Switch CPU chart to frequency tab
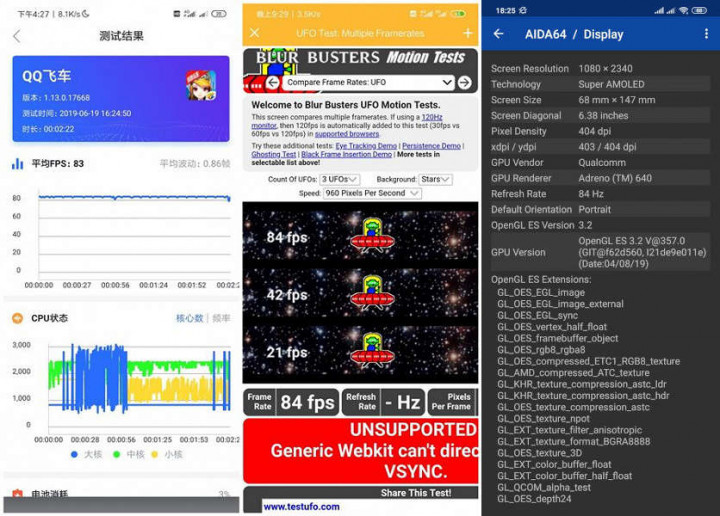The height and width of the screenshot is (516, 720). pos(221,318)
